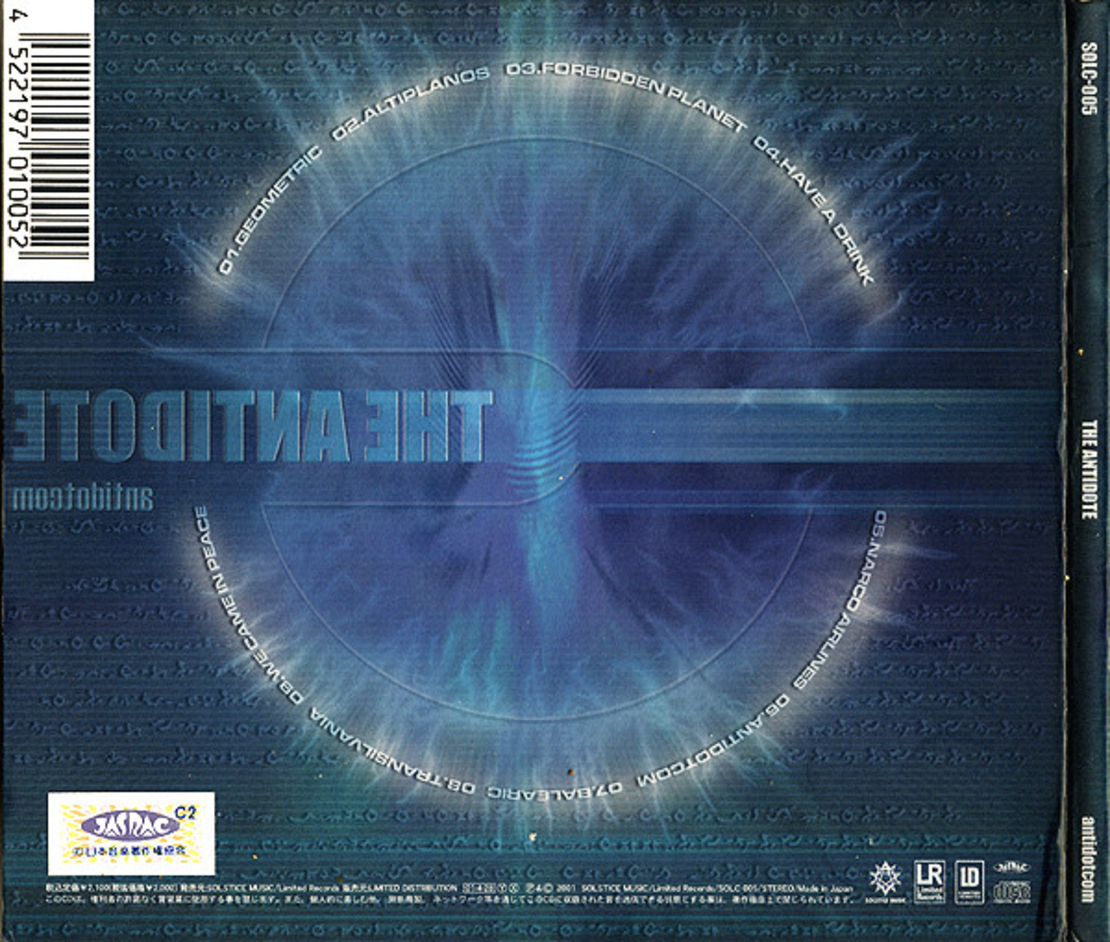
Task: Click antidotcom text on the spine
Action: pyautogui.click(x=1088, y=858)
